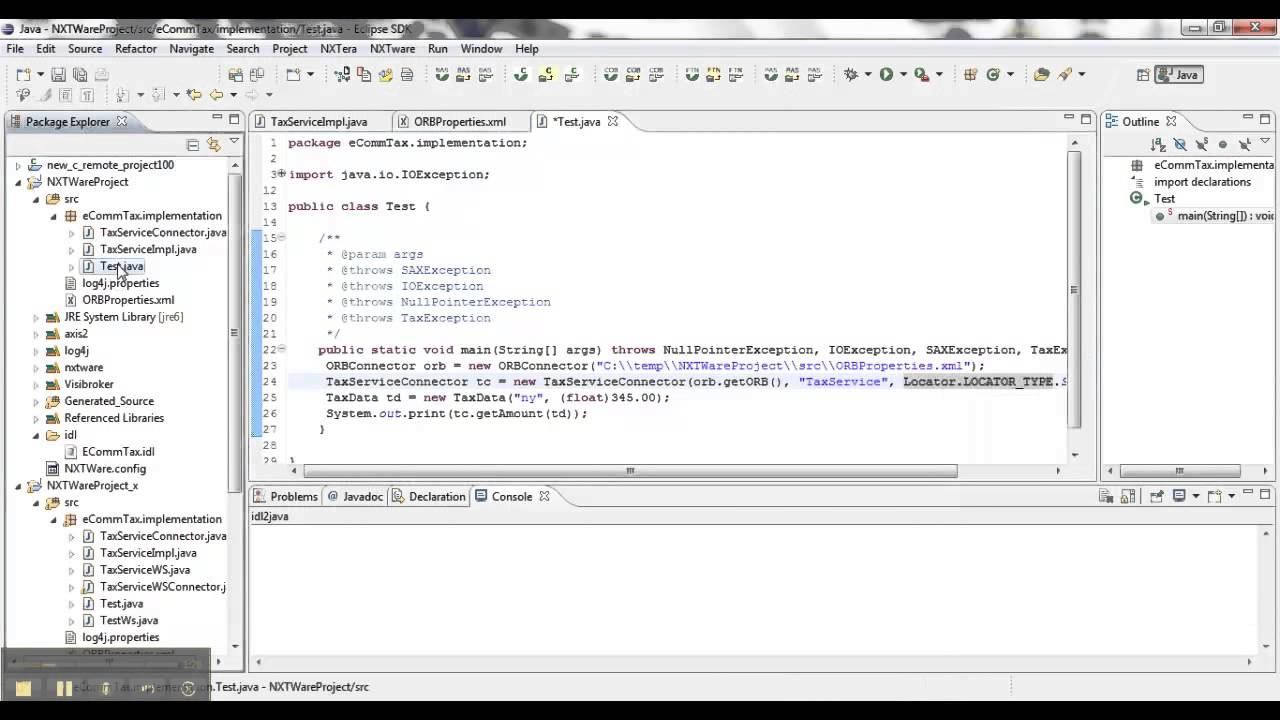Image resolution: width=1280 pixels, height=720 pixels.
Task: Expand the axis2 folder
Action: (36, 334)
